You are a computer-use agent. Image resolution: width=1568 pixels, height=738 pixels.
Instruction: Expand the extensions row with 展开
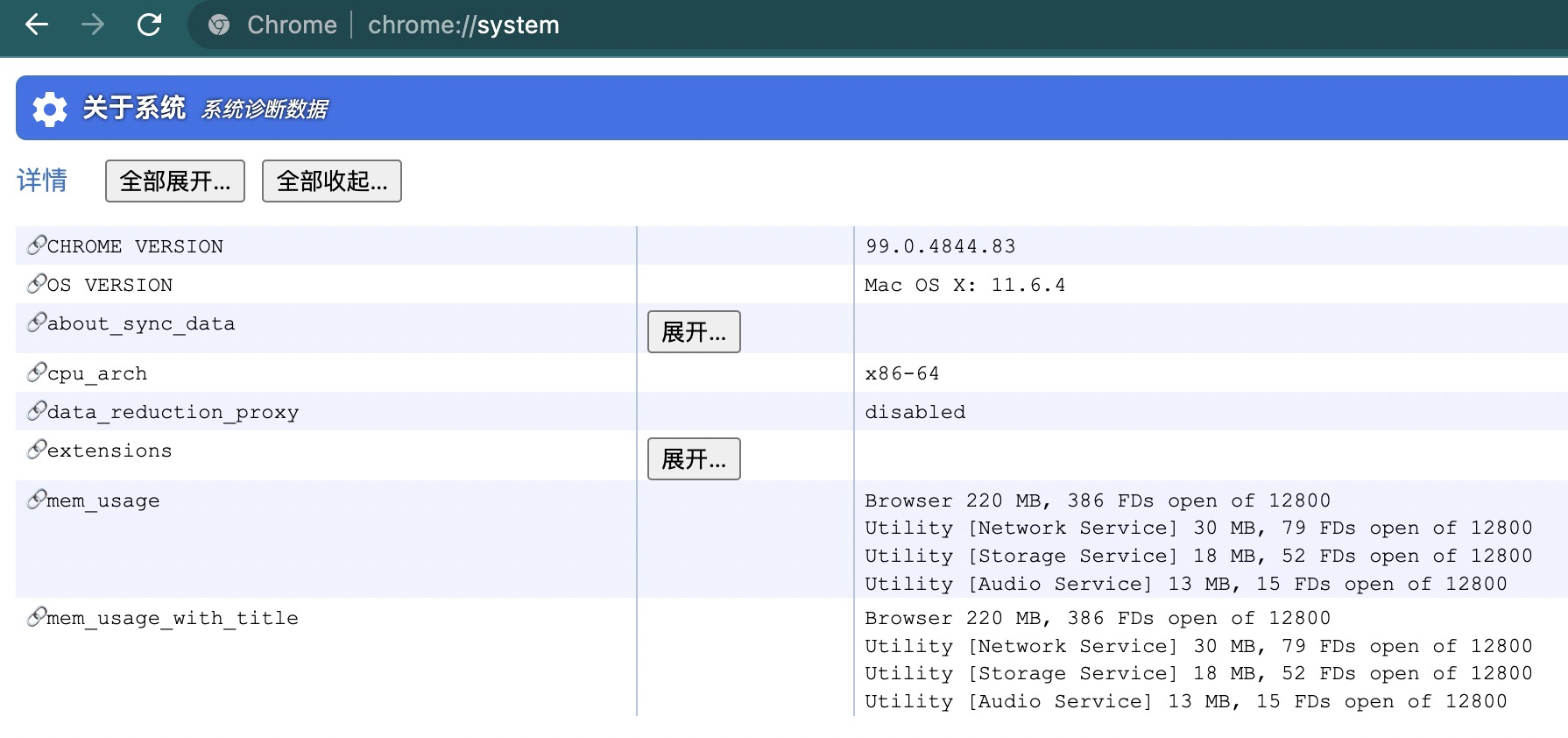pos(694,459)
